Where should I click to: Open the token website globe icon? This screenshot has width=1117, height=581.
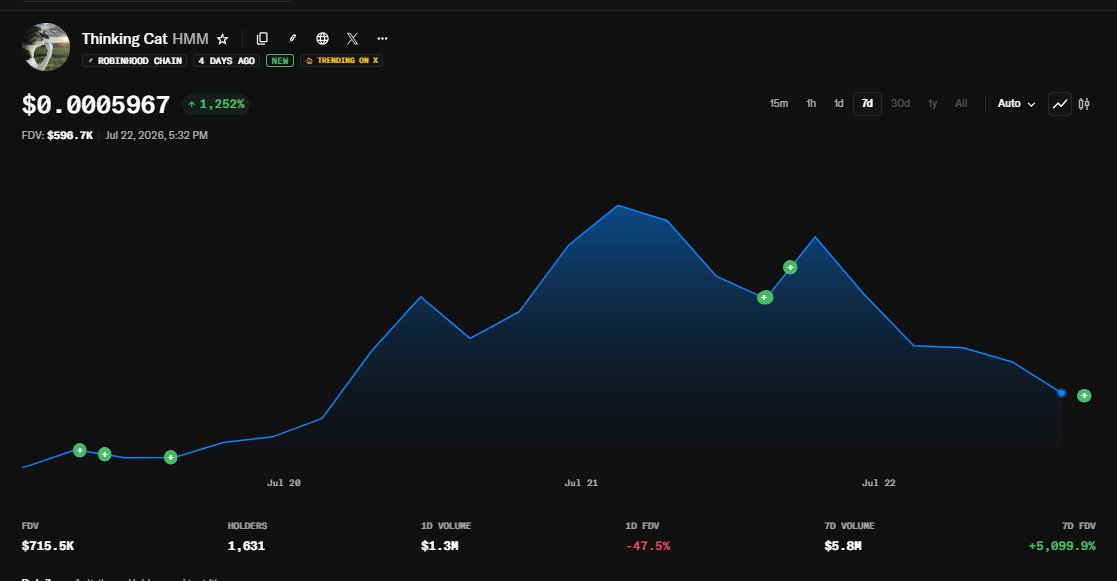point(323,38)
